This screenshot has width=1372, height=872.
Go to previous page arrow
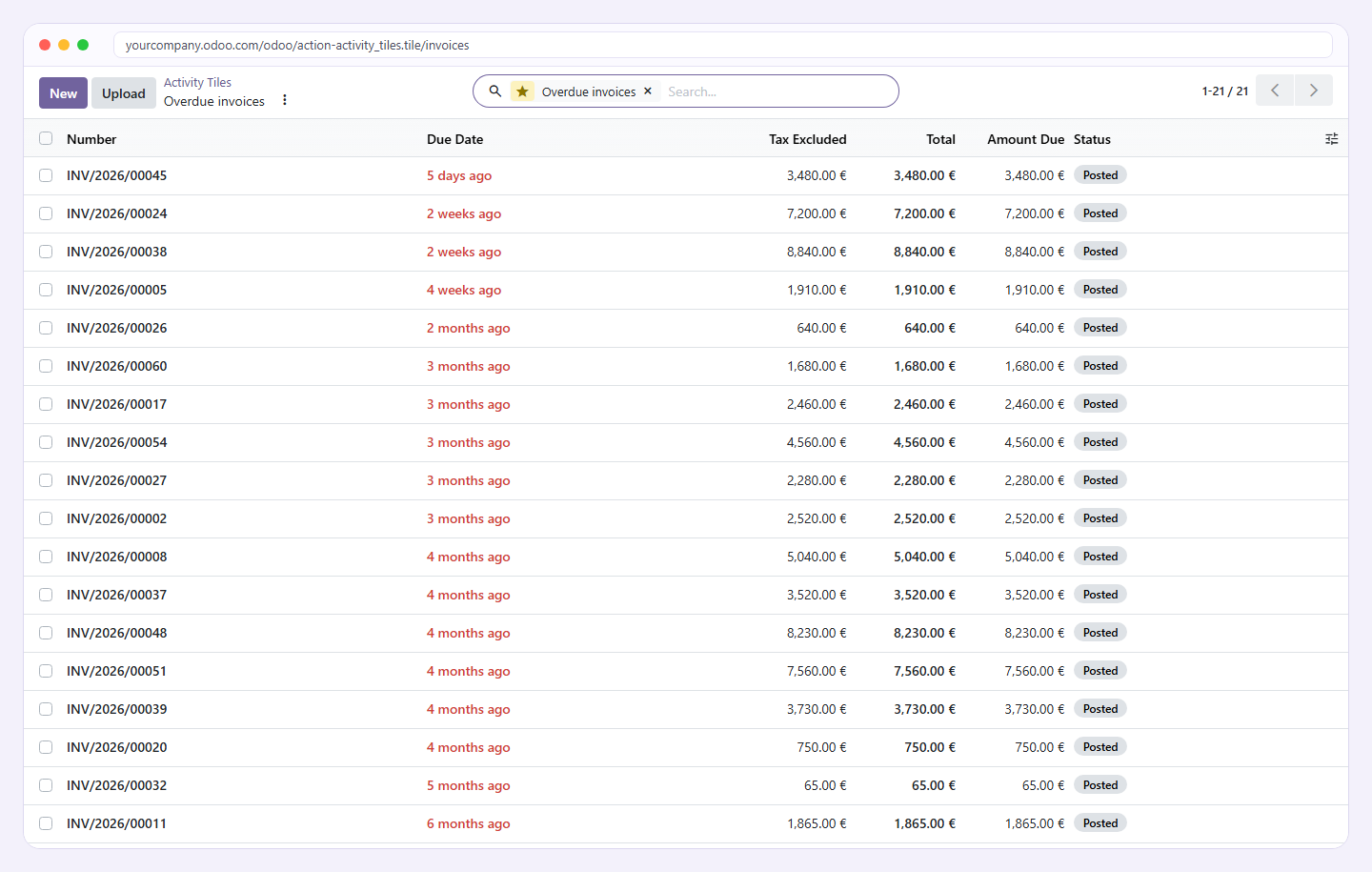1275,91
